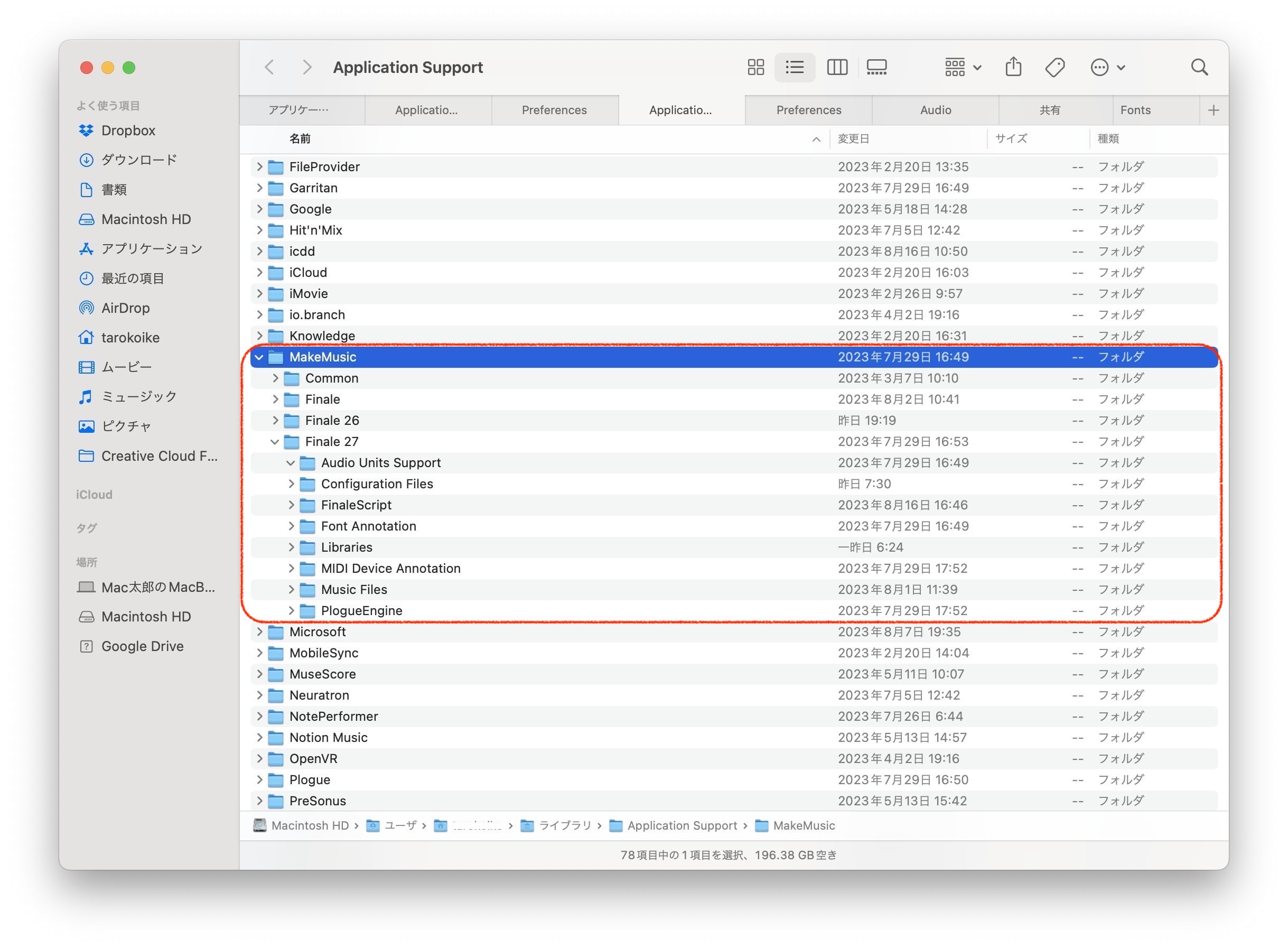
Task: Open 最近の項目 in the sidebar
Action: [133, 278]
